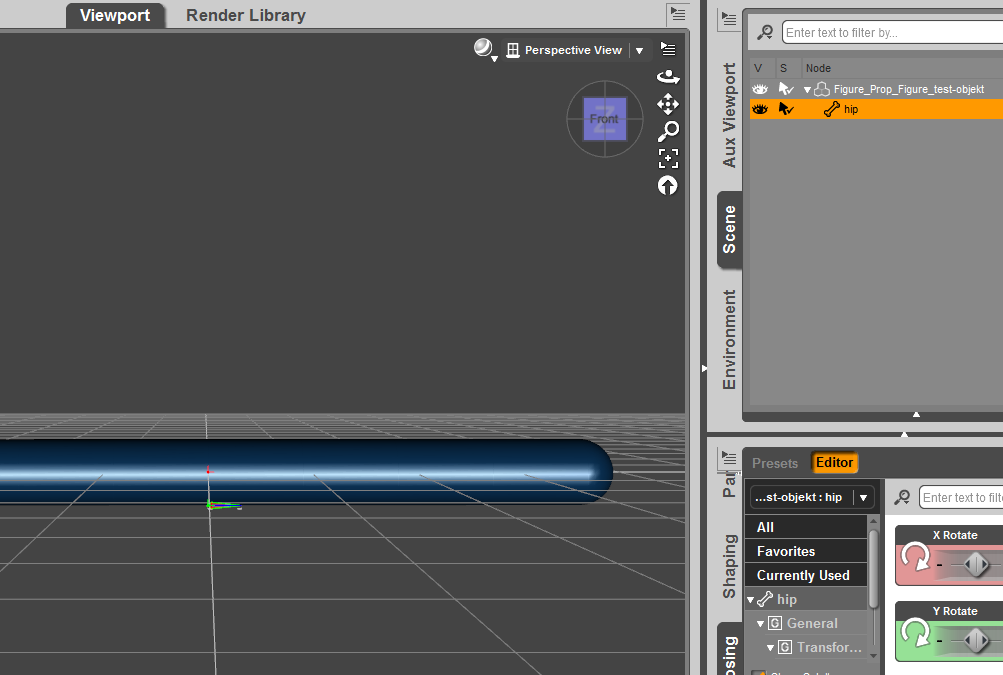Image resolution: width=1003 pixels, height=675 pixels.
Task: Click the frame selection icon
Action: [668, 158]
